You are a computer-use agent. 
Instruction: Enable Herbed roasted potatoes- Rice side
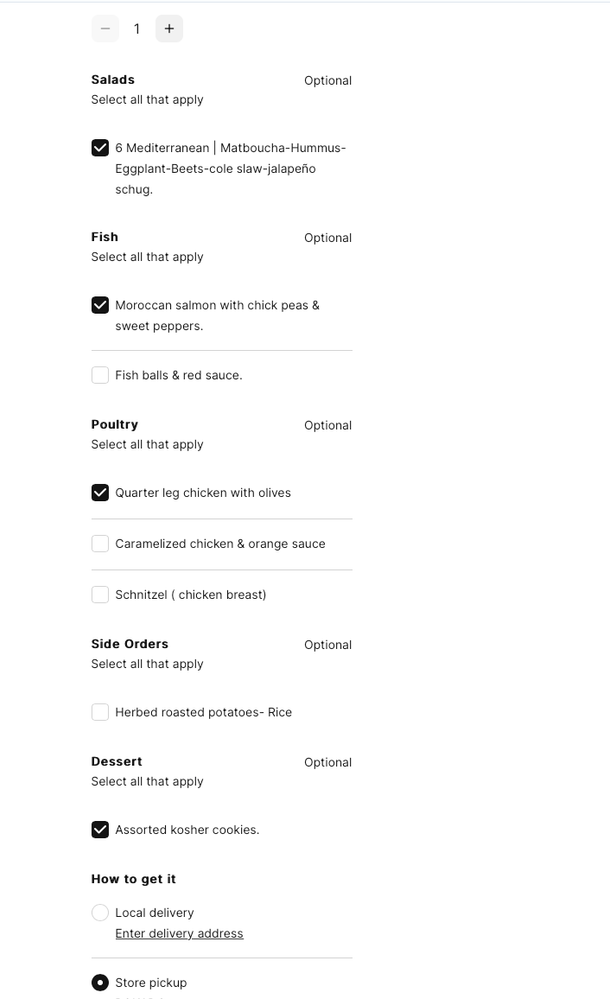click(100, 712)
